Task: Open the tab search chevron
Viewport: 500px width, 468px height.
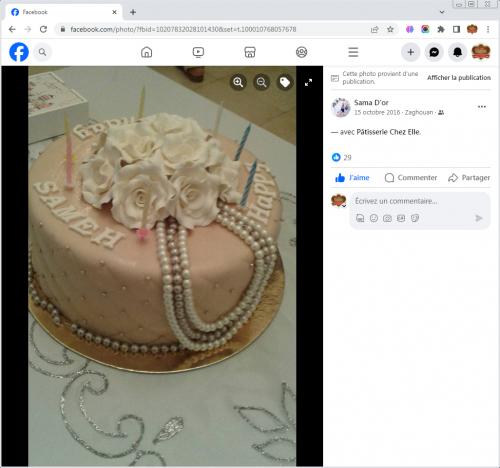Action: click(442, 12)
